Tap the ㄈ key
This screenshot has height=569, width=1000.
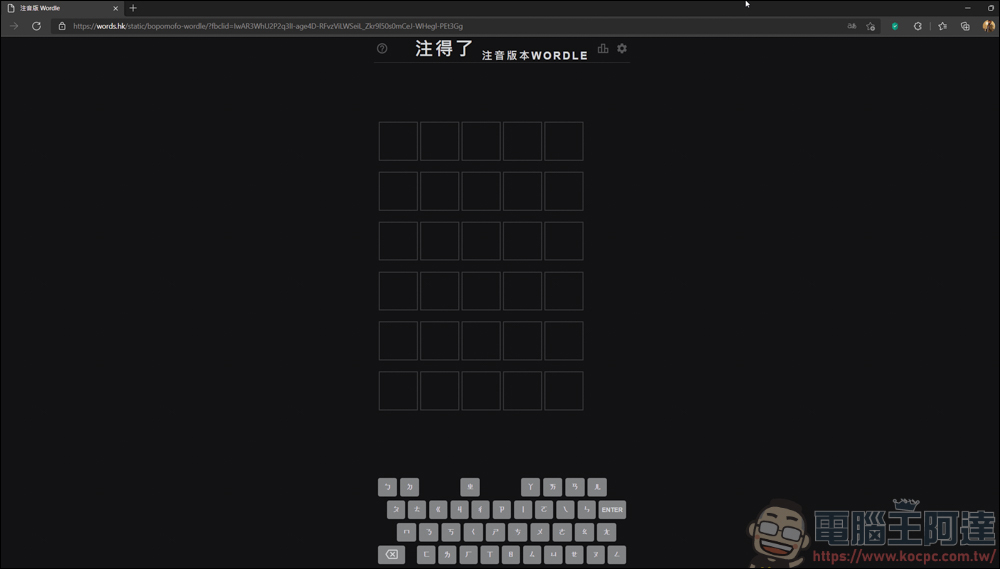pos(426,554)
